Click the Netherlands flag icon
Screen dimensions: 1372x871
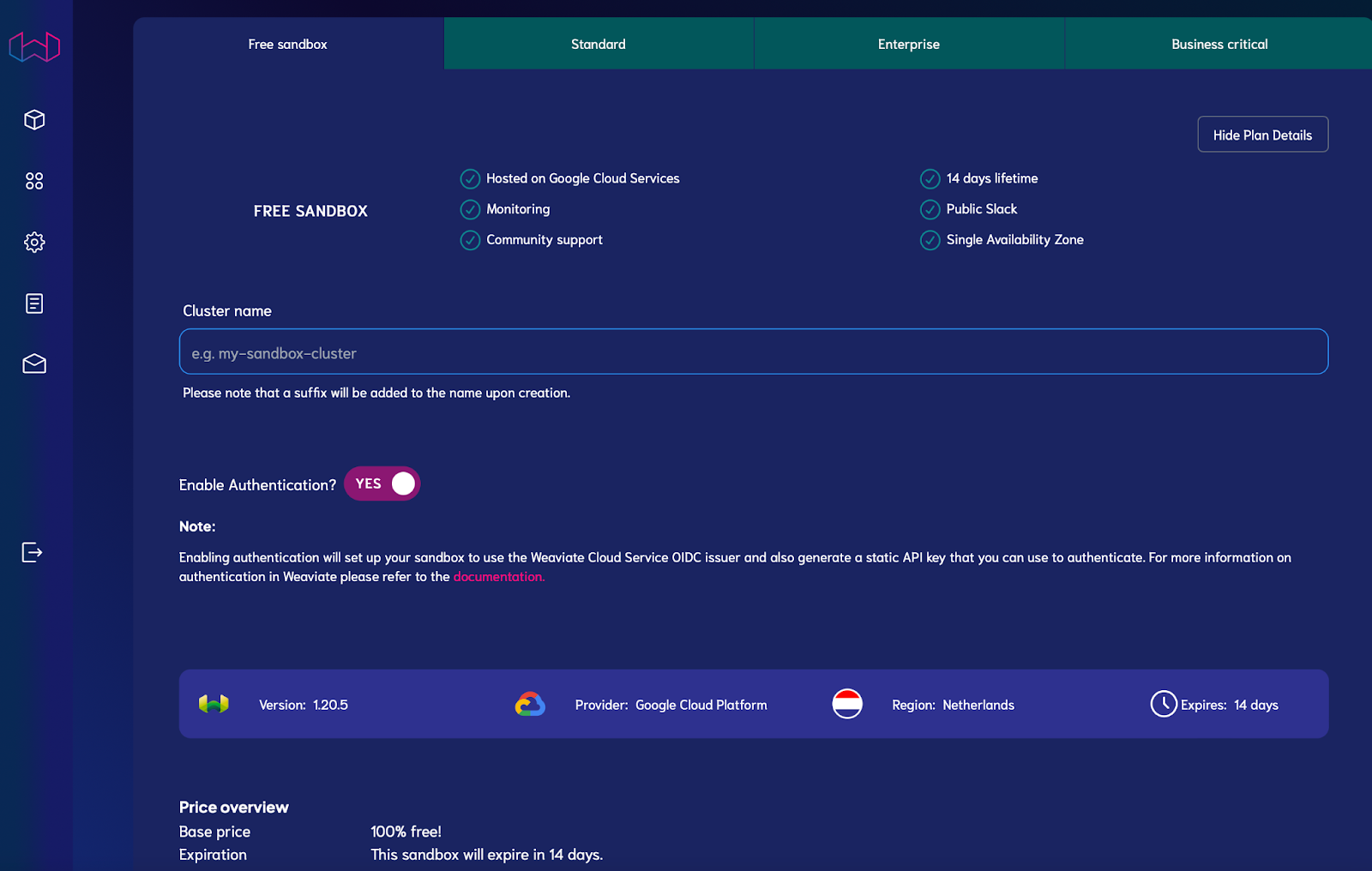(x=847, y=704)
